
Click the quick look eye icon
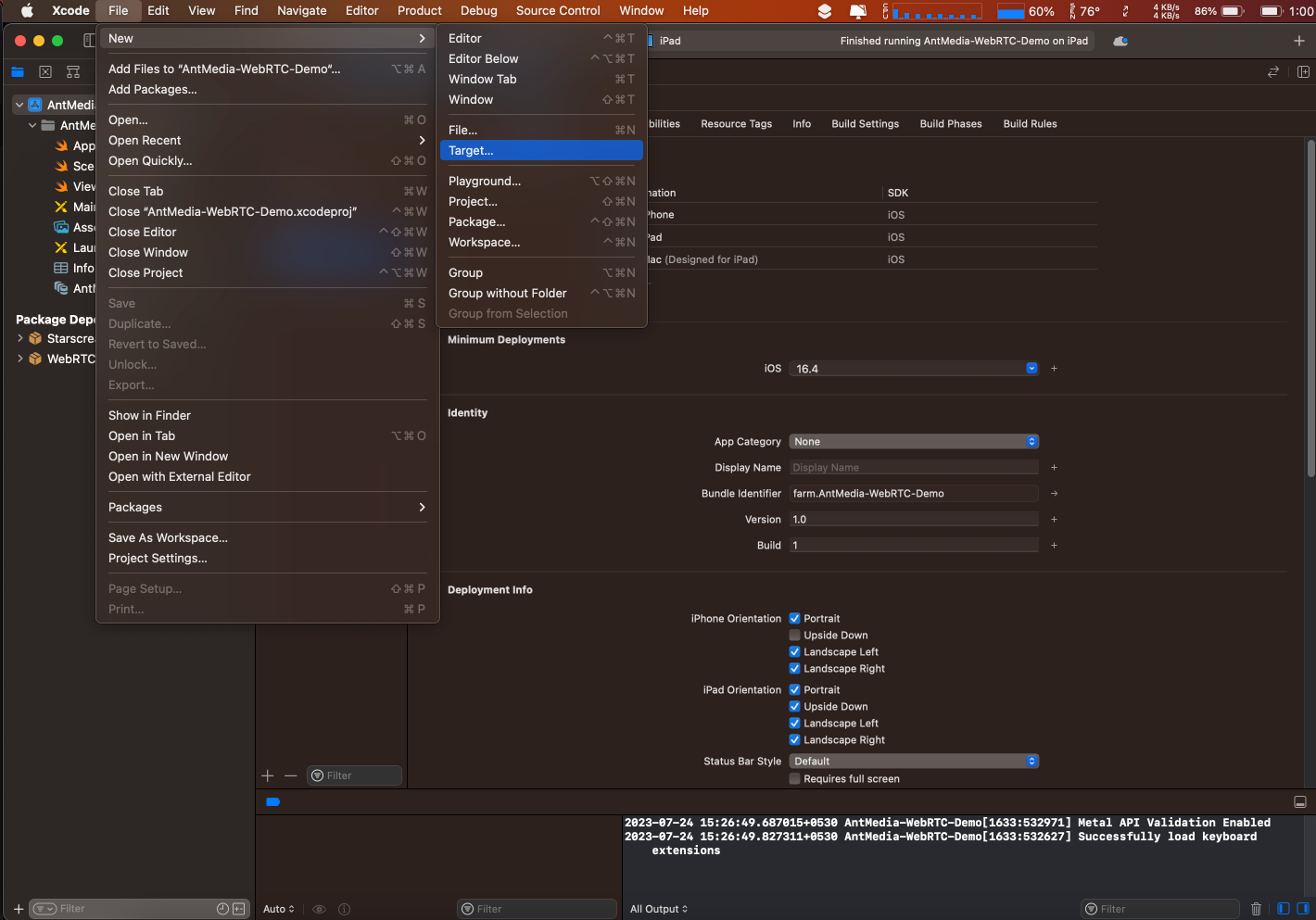(319, 909)
